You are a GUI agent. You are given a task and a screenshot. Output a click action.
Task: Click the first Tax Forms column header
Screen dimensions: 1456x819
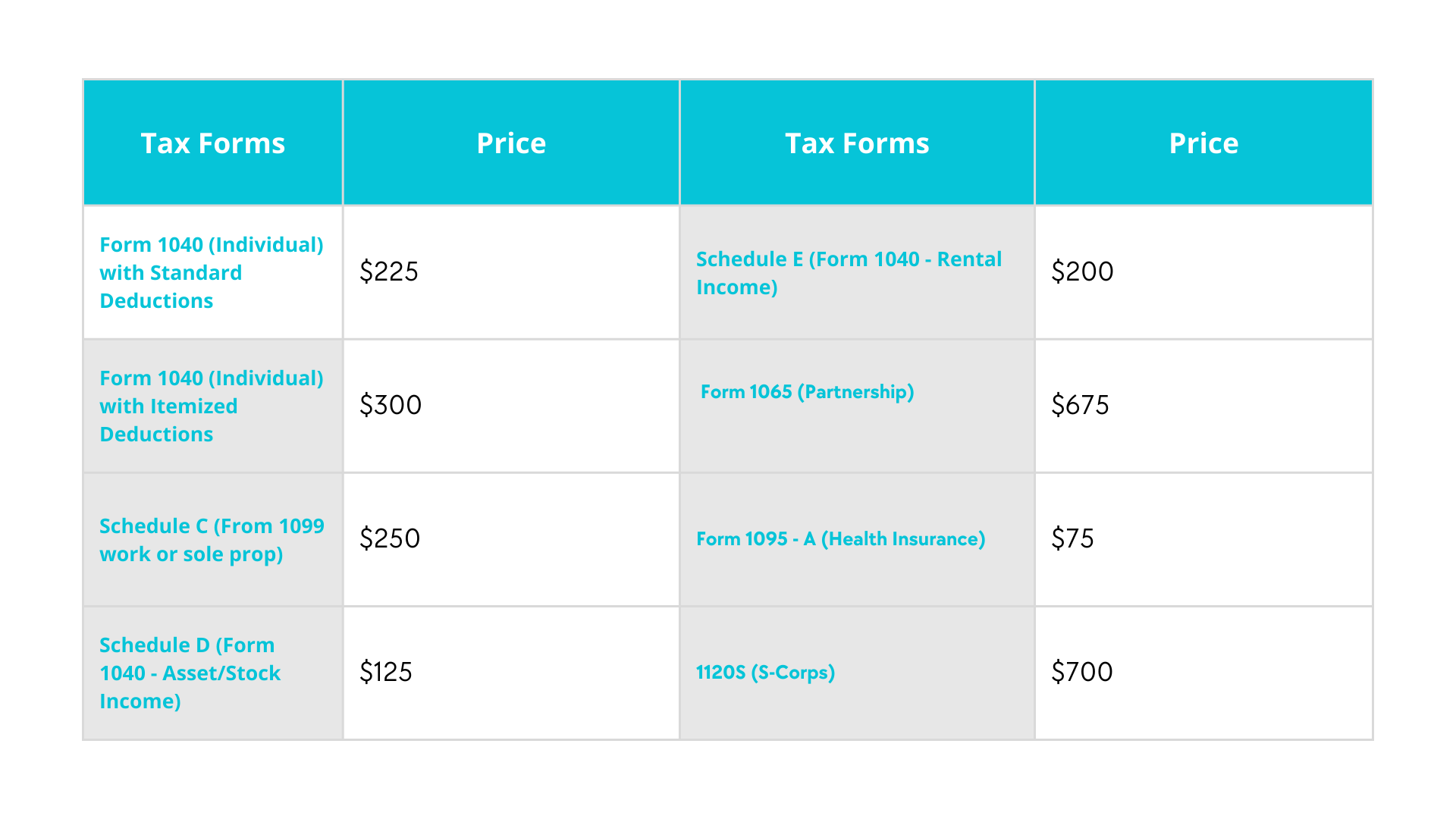coord(213,143)
